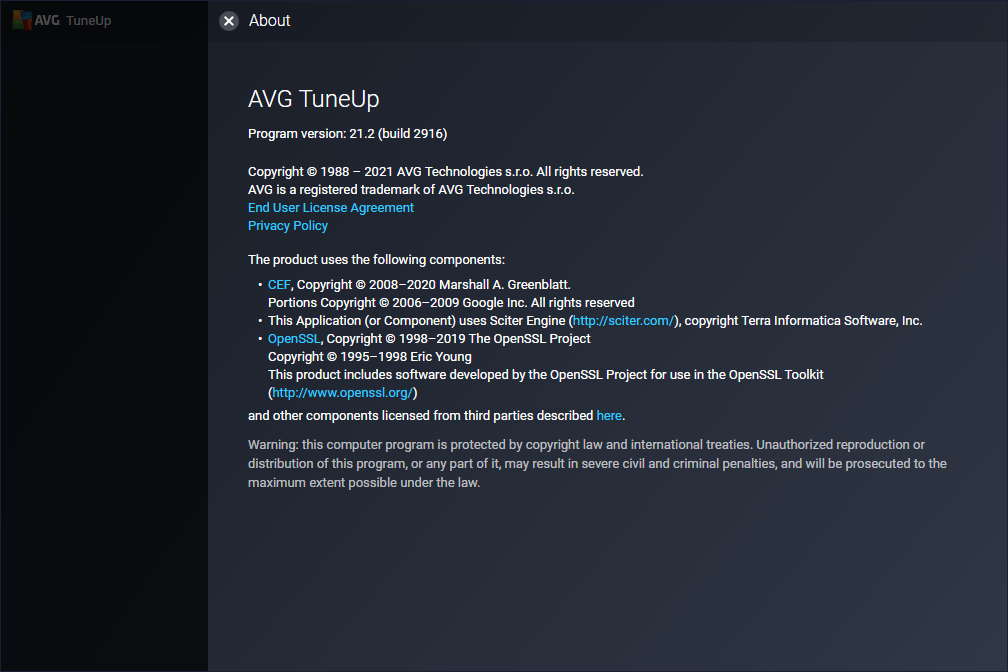Click the 'AVG TuneUp' heading text
The height and width of the screenshot is (672, 1008).
[314, 99]
